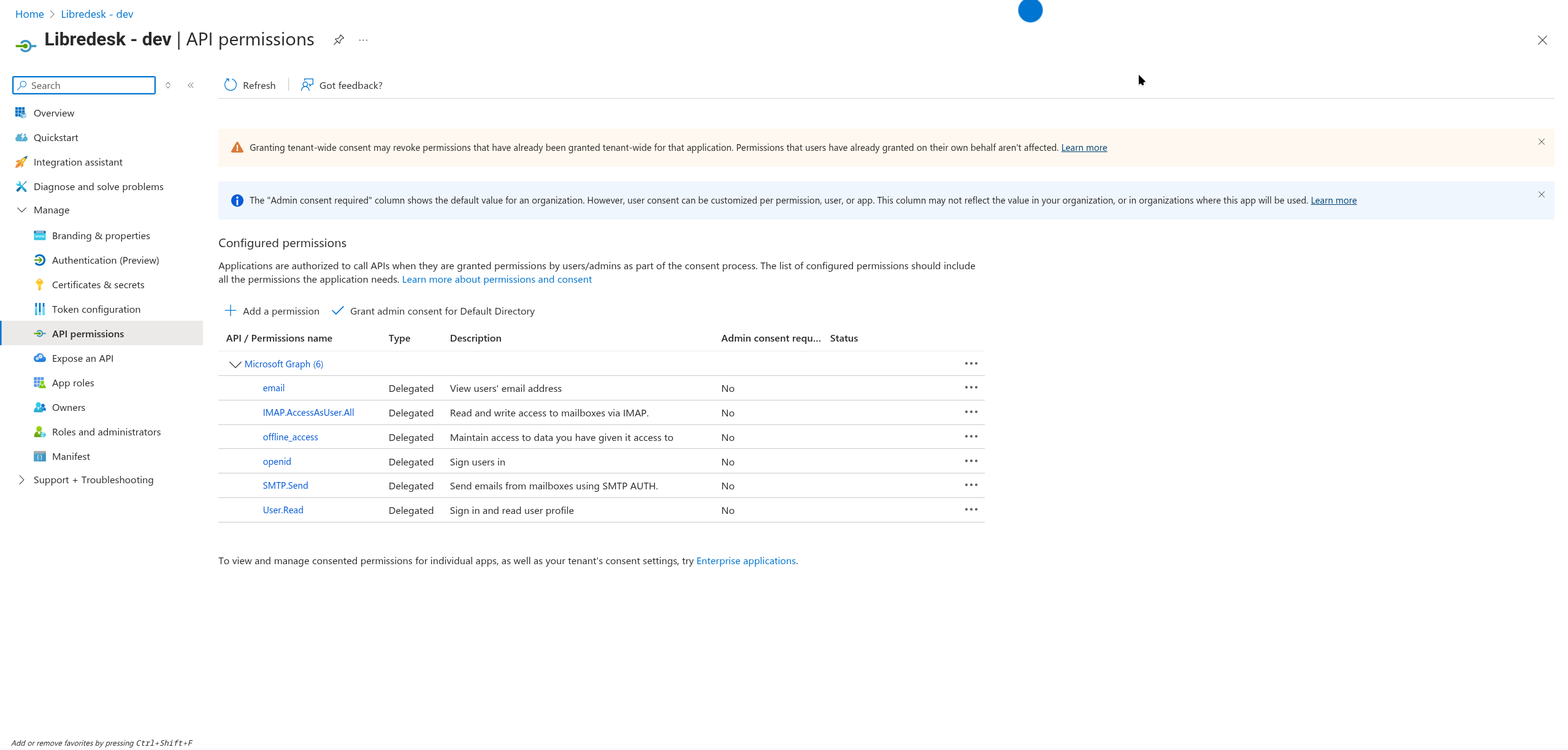Open more options for the User.Read row
The width and height of the screenshot is (1568, 750).
click(971, 510)
